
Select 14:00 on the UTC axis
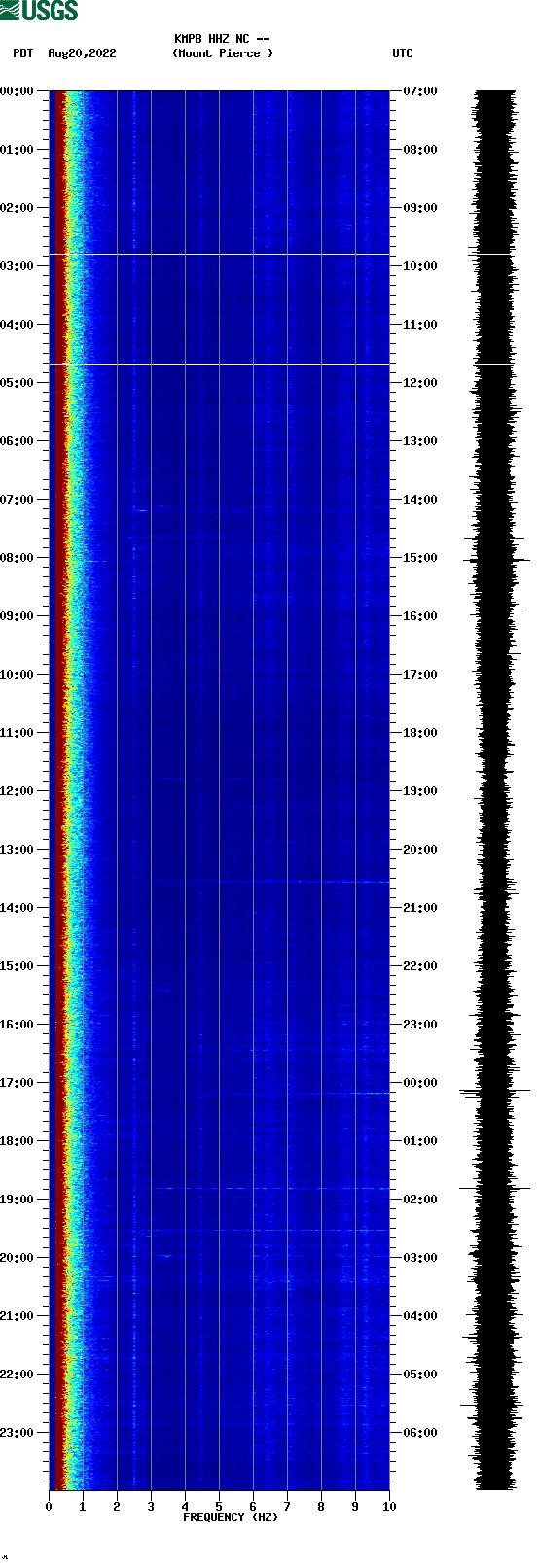pos(420,500)
